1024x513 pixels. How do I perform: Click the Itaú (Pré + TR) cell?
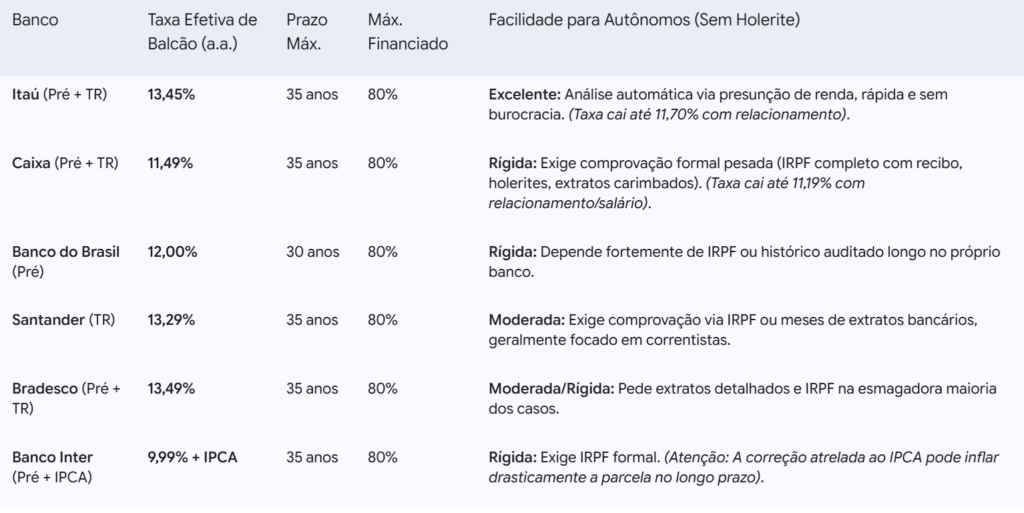pyautogui.click(x=59, y=95)
